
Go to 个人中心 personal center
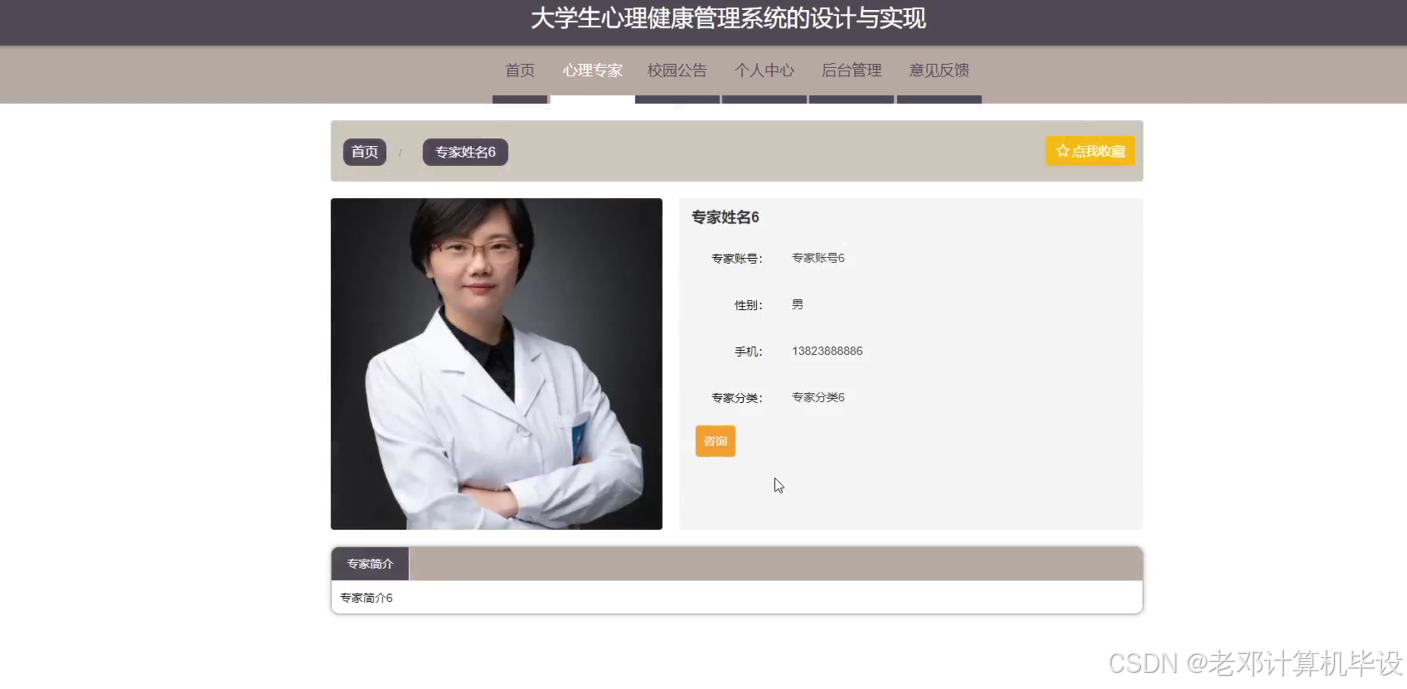pyautogui.click(x=764, y=70)
